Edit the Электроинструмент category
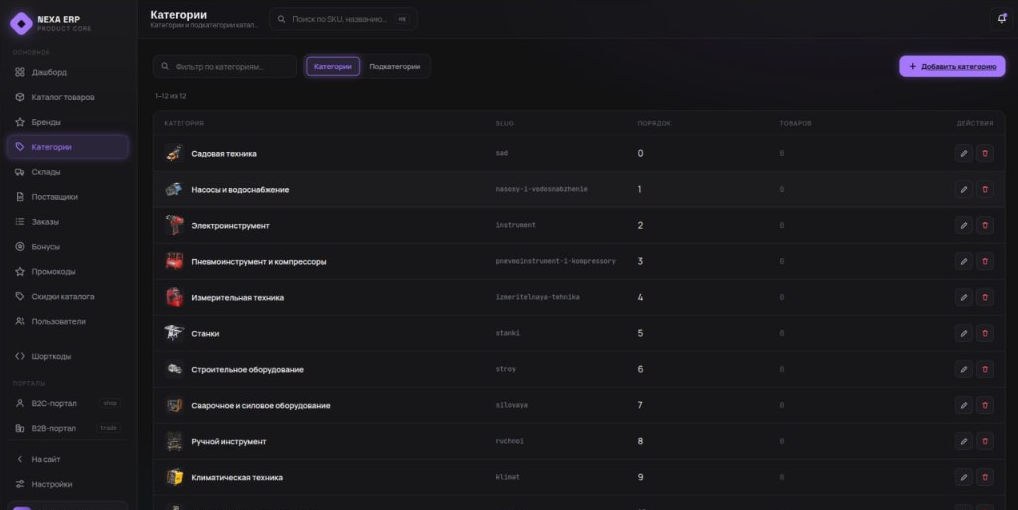 click(963, 225)
